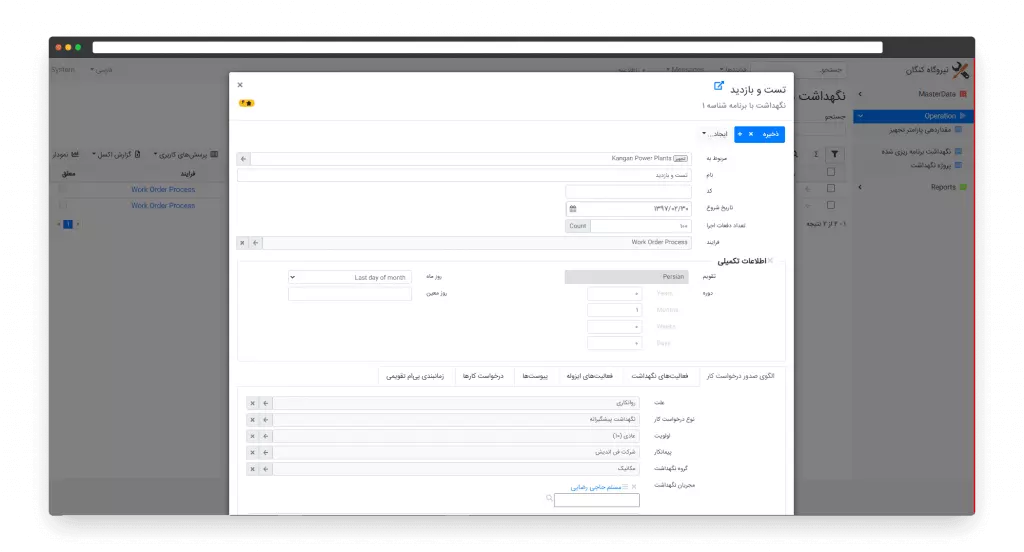Click the arrow icon beside Kangan Power Plants field
Image resolution: width=1024 pixels, height=552 pixels.
click(244, 158)
